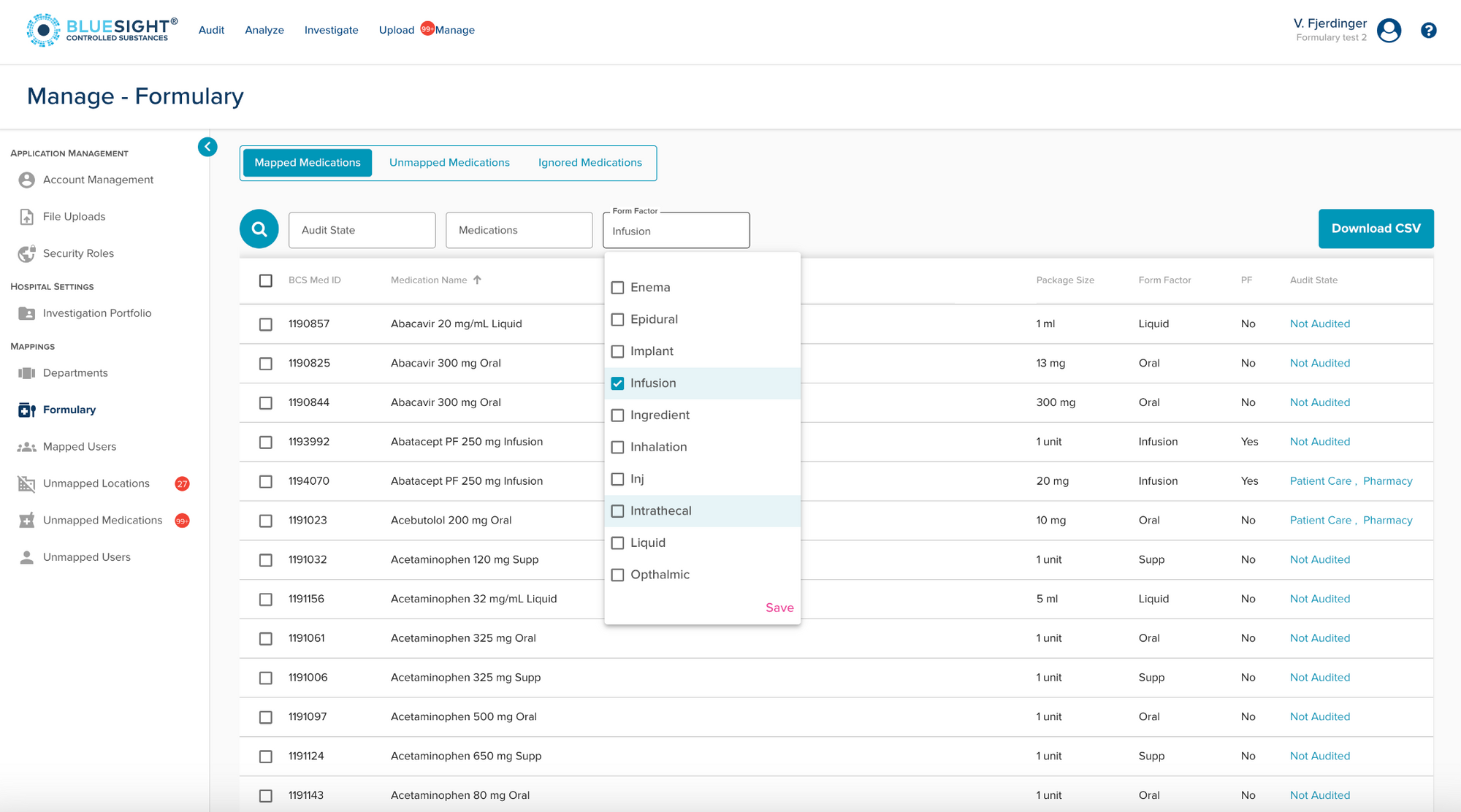Image resolution: width=1461 pixels, height=812 pixels.
Task: Uncheck the Infusion form factor option
Action: click(618, 383)
